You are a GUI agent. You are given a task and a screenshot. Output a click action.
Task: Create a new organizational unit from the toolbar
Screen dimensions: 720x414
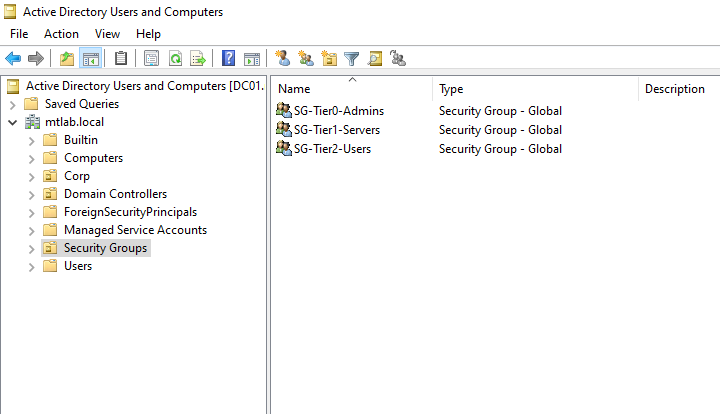click(x=329, y=59)
